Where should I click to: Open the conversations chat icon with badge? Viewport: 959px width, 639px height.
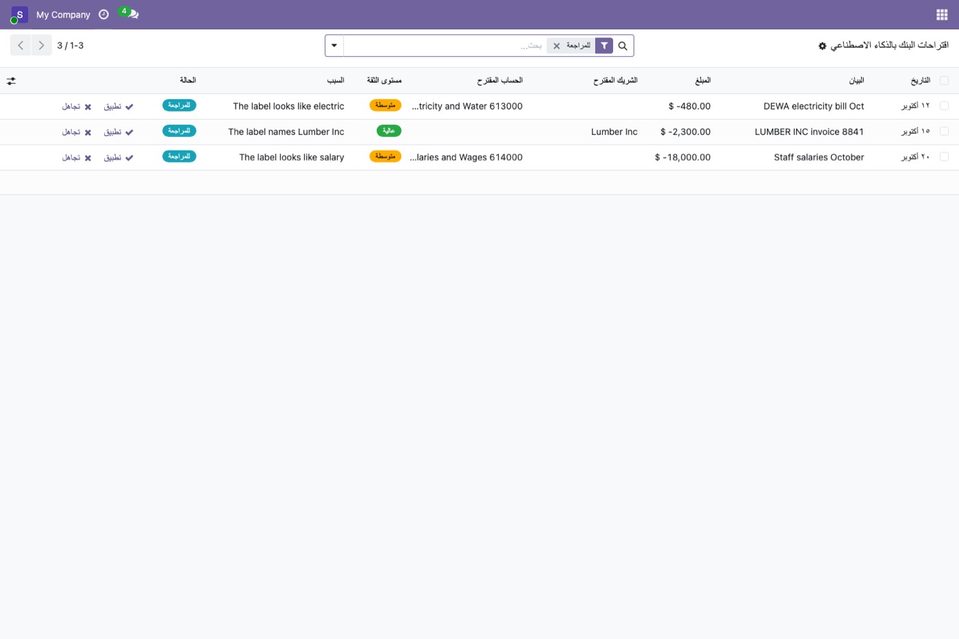coord(129,13)
